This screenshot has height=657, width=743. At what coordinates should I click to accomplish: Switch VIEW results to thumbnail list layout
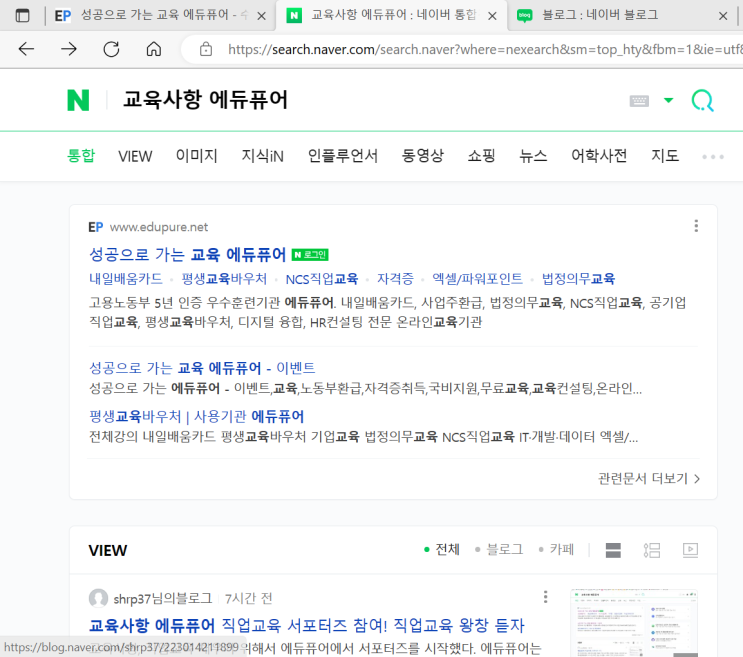tap(652, 550)
